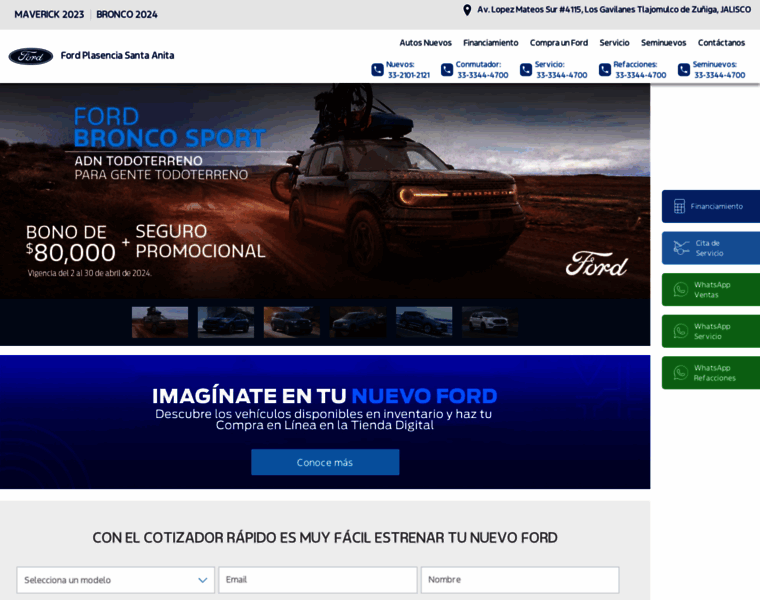Viewport: 760px width, 600px height.
Task: Click the WhatsApp Servicio label
Action: (x=712, y=332)
